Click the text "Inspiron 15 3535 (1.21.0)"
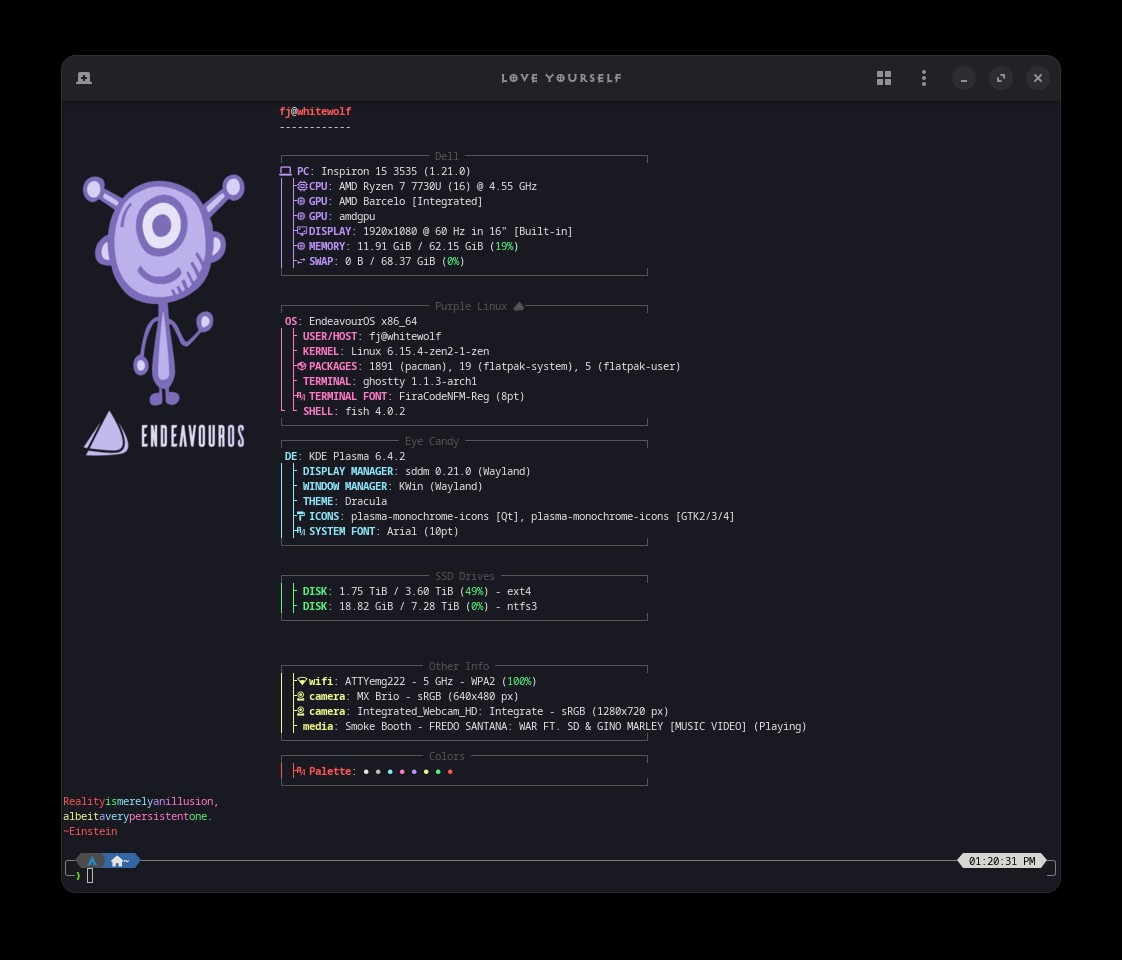Image resolution: width=1122 pixels, height=960 pixels. [396, 172]
